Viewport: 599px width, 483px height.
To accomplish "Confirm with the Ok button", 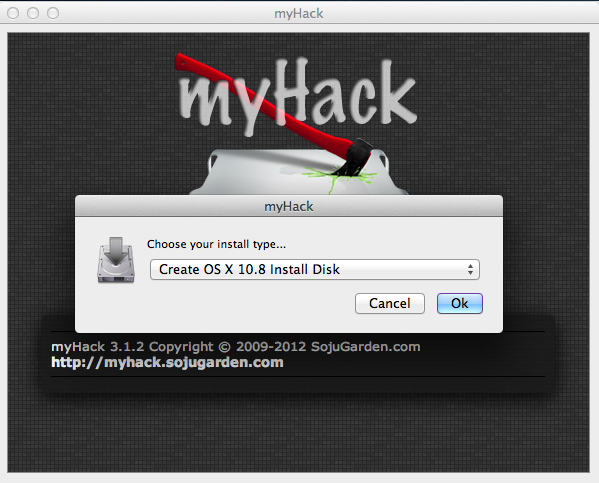I will coord(460,303).
